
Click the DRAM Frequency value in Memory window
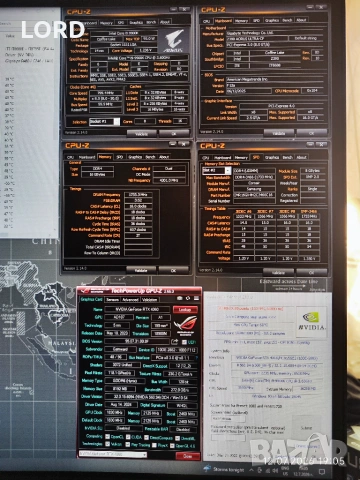[138, 194]
